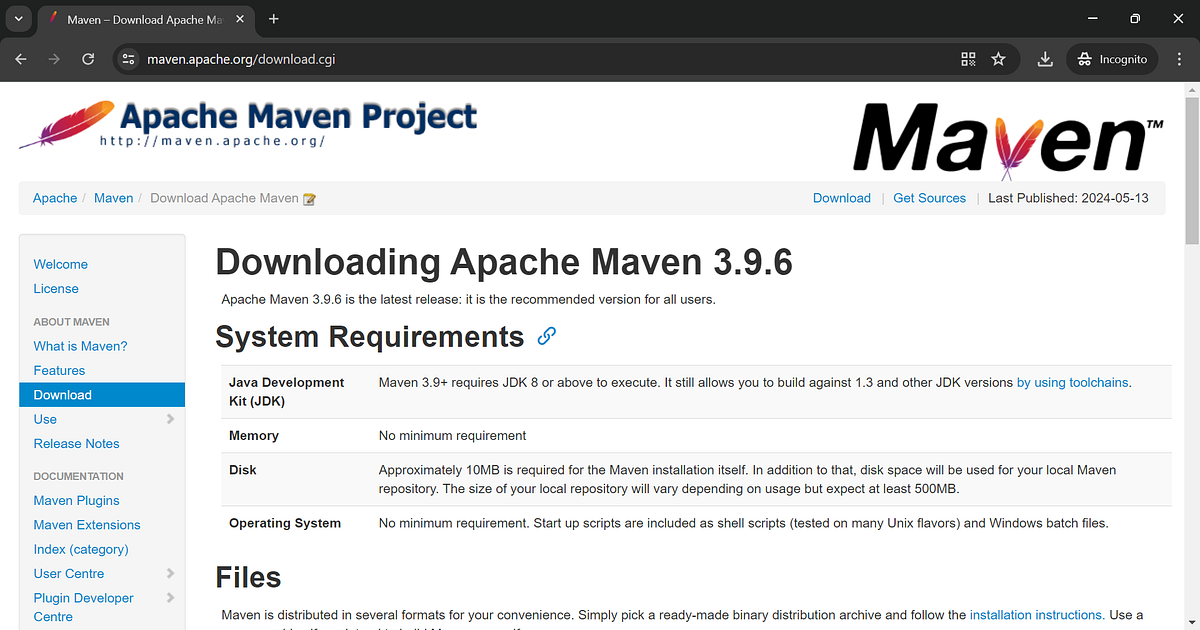This screenshot has width=1200, height=630.
Task: Click the by using toolchains link
Action: click(1072, 382)
